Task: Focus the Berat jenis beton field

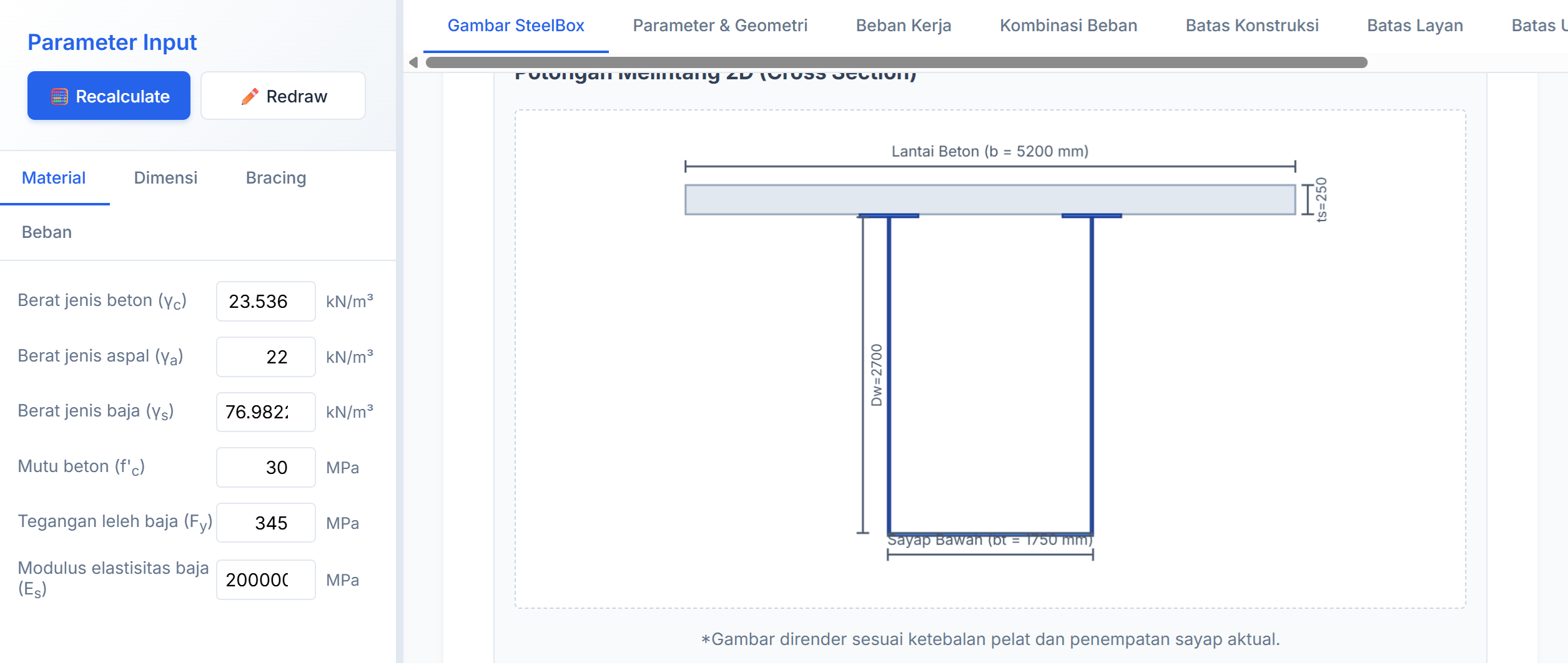Action: pyautogui.click(x=265, y=302)
